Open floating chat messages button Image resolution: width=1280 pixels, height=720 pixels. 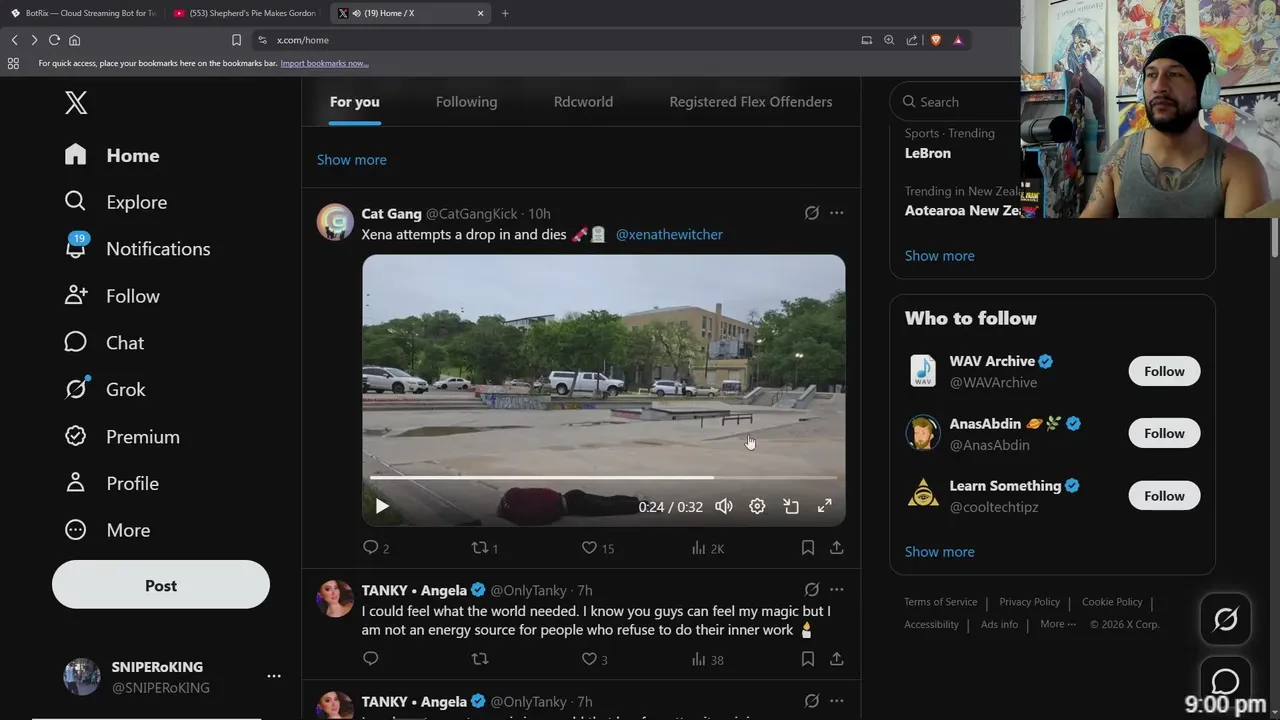(1225, 681)
